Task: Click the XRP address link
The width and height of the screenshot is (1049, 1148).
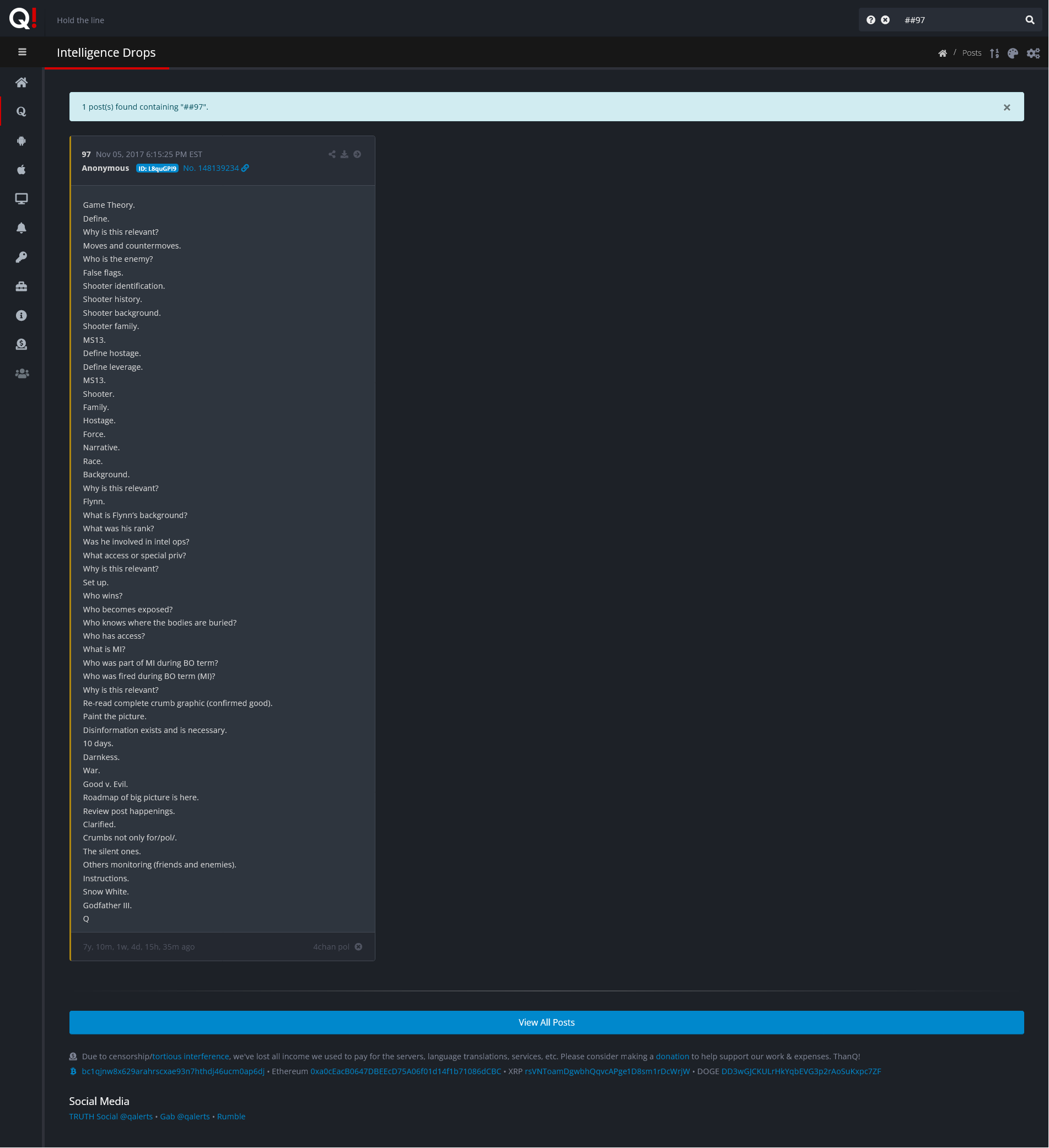Action: (607, 1072)
